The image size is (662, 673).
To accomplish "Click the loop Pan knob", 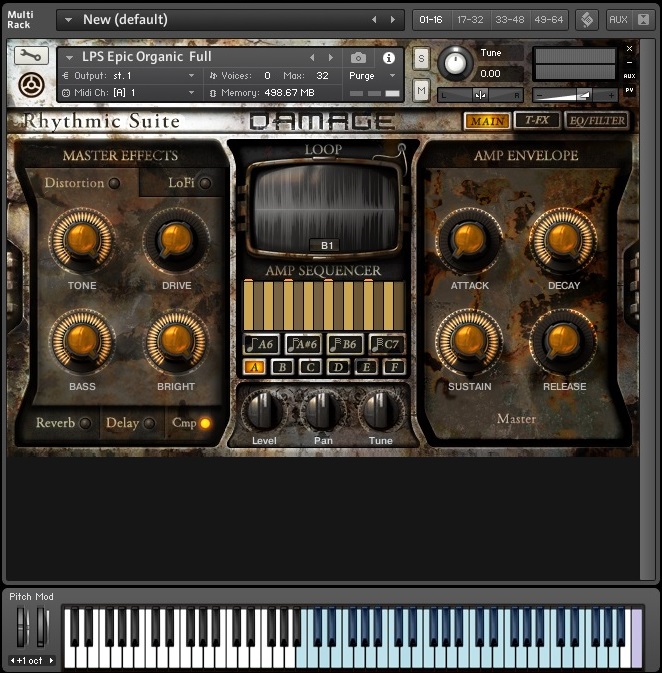I will pos(323,411).
